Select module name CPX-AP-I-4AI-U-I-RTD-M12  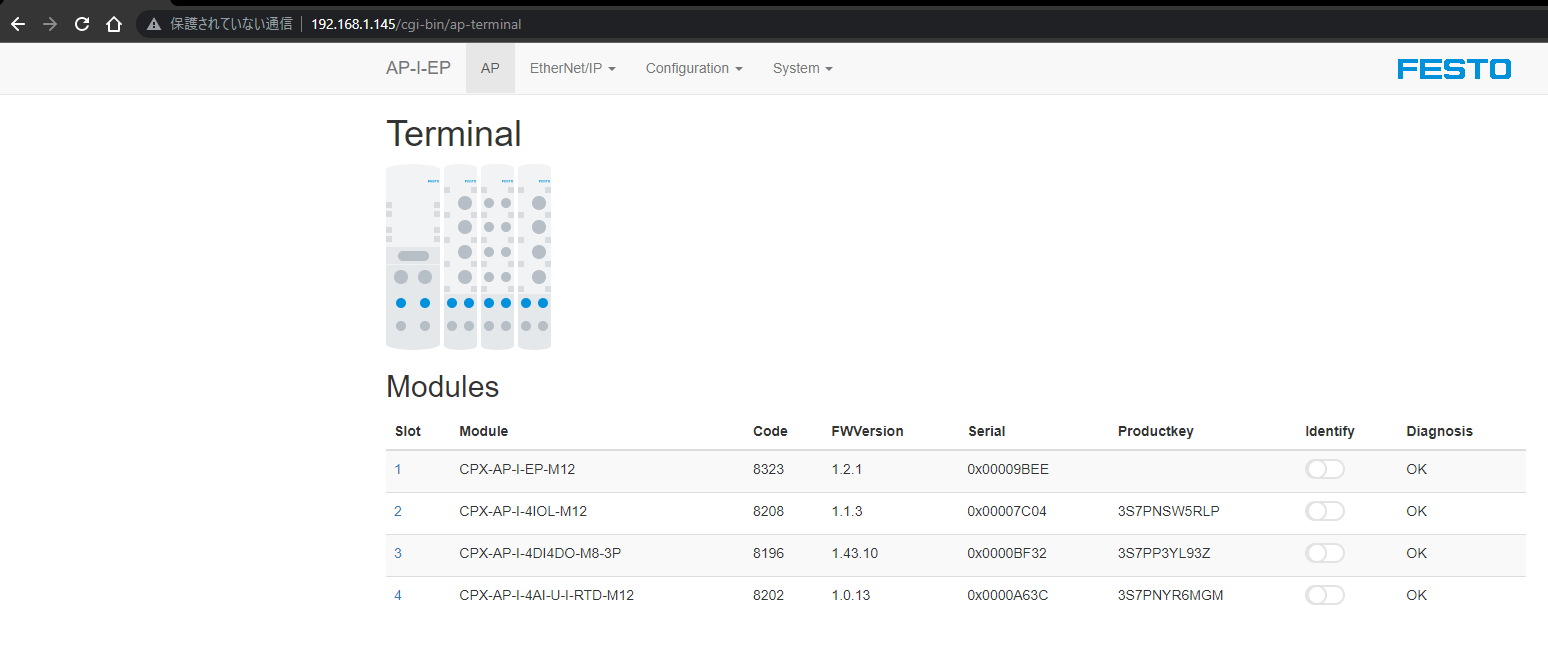pyautogui.click(x=546, y=595)
